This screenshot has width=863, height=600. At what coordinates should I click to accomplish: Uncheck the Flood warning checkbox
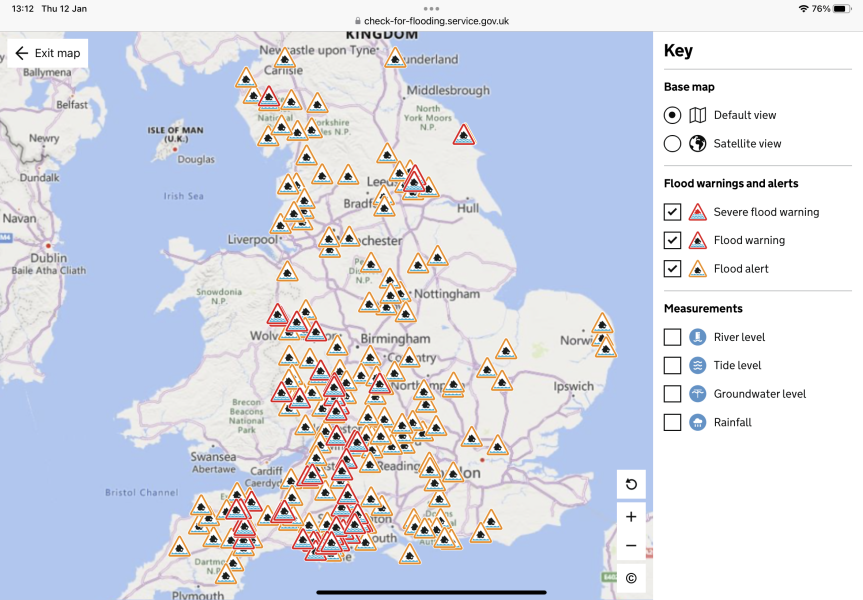tap(672, 240)
